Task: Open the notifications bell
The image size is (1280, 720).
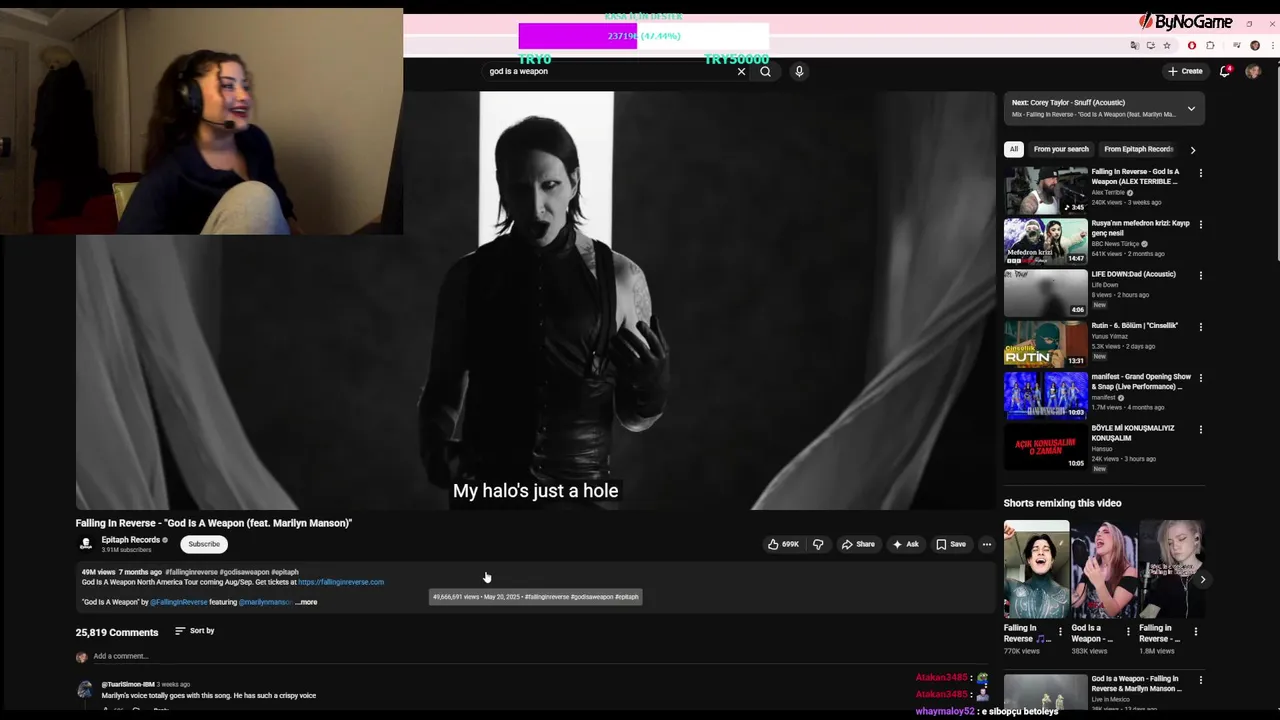Action: pos(1225,71)
